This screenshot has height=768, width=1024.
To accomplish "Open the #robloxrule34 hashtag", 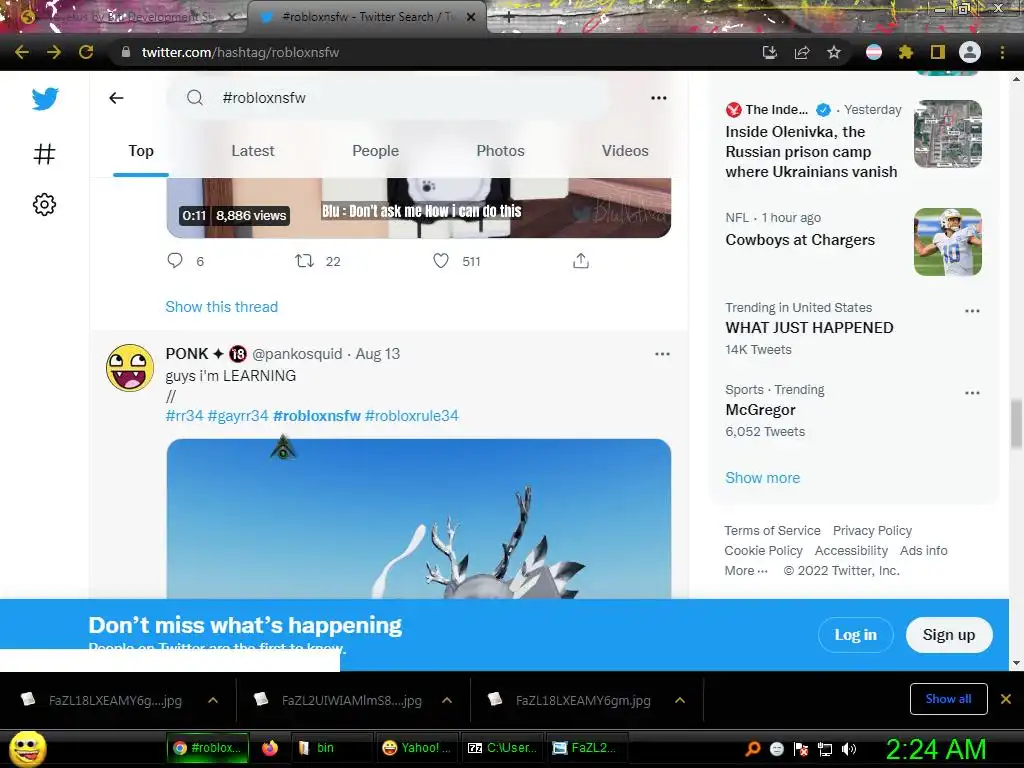I will coord(411,416).
